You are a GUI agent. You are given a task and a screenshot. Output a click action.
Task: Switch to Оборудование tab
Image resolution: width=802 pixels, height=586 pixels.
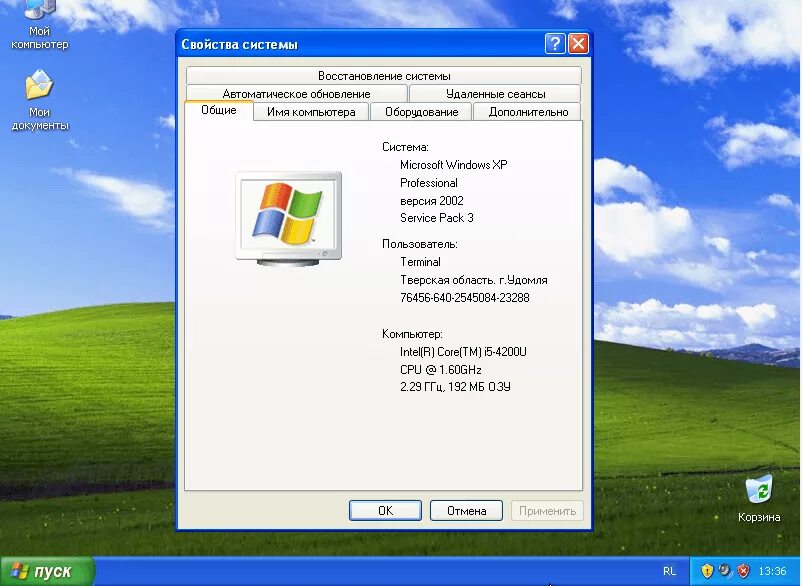click(x=421, y=112)
